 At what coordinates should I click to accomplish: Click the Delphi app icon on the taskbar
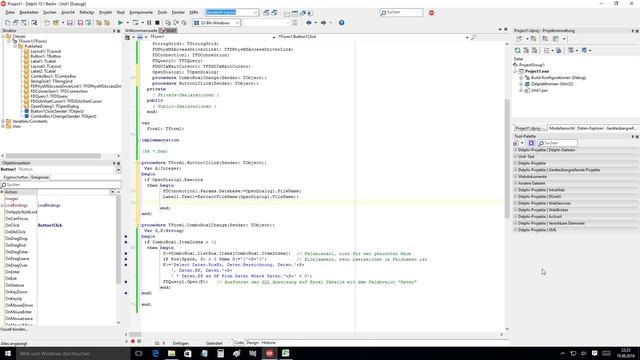coord(269,353)
